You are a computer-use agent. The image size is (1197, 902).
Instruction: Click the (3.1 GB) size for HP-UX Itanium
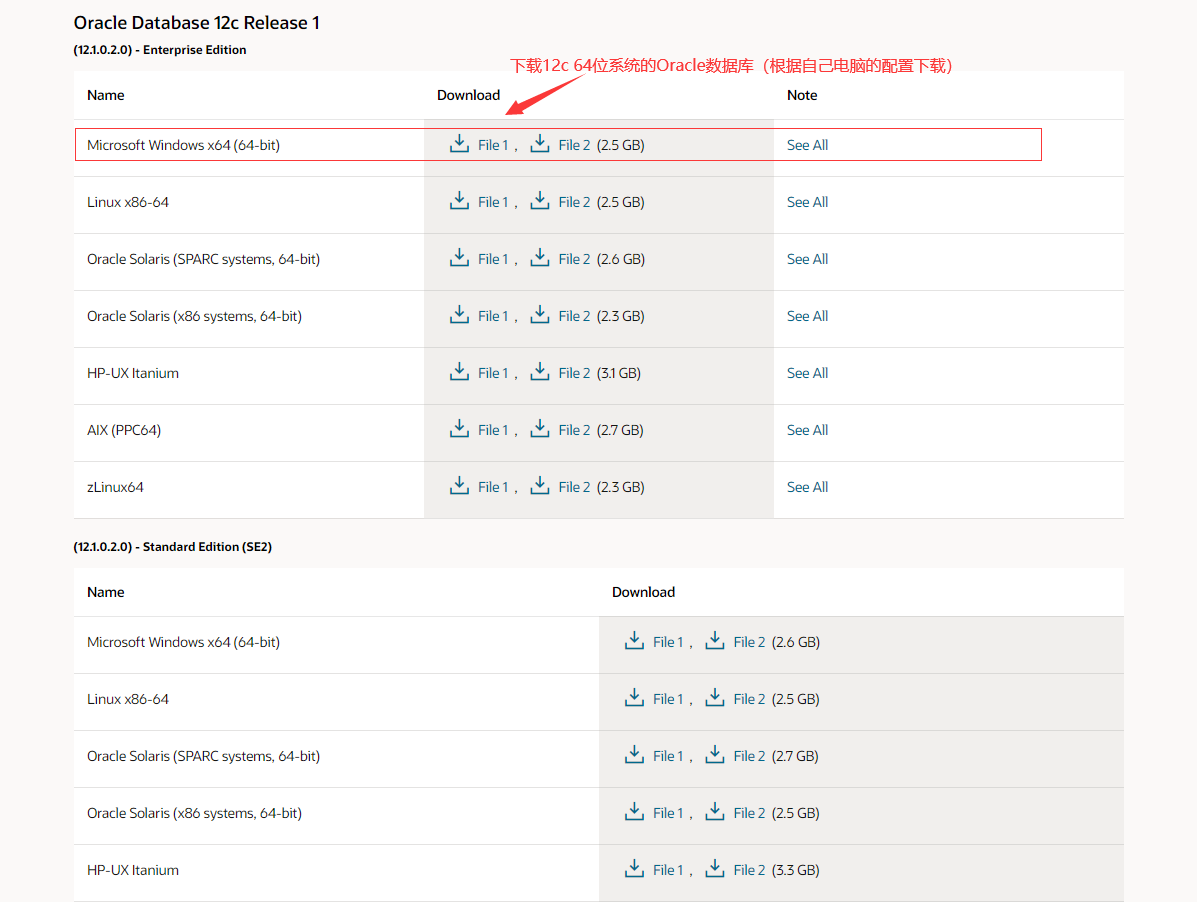619,373
